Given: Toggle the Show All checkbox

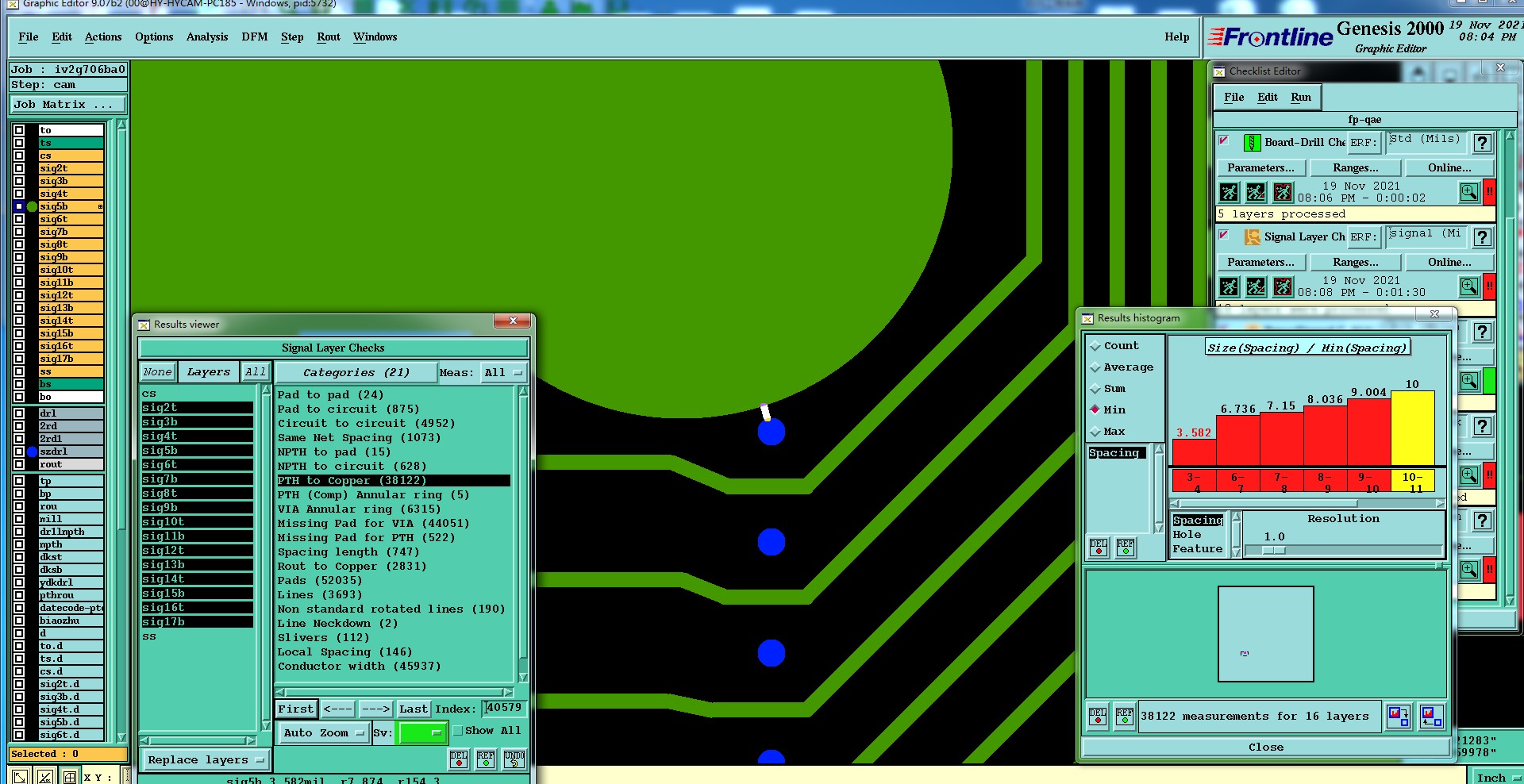Looking at the screenshot, I should pyautogui.click(x=458, y=731).
